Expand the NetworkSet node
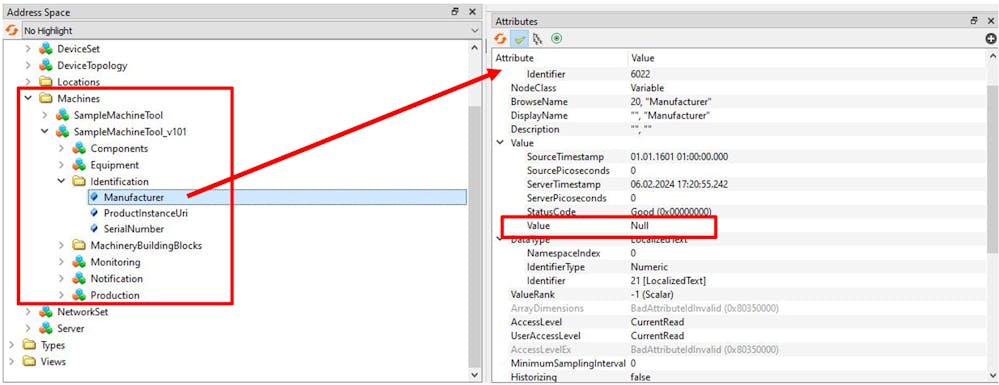 coord(28,312)
